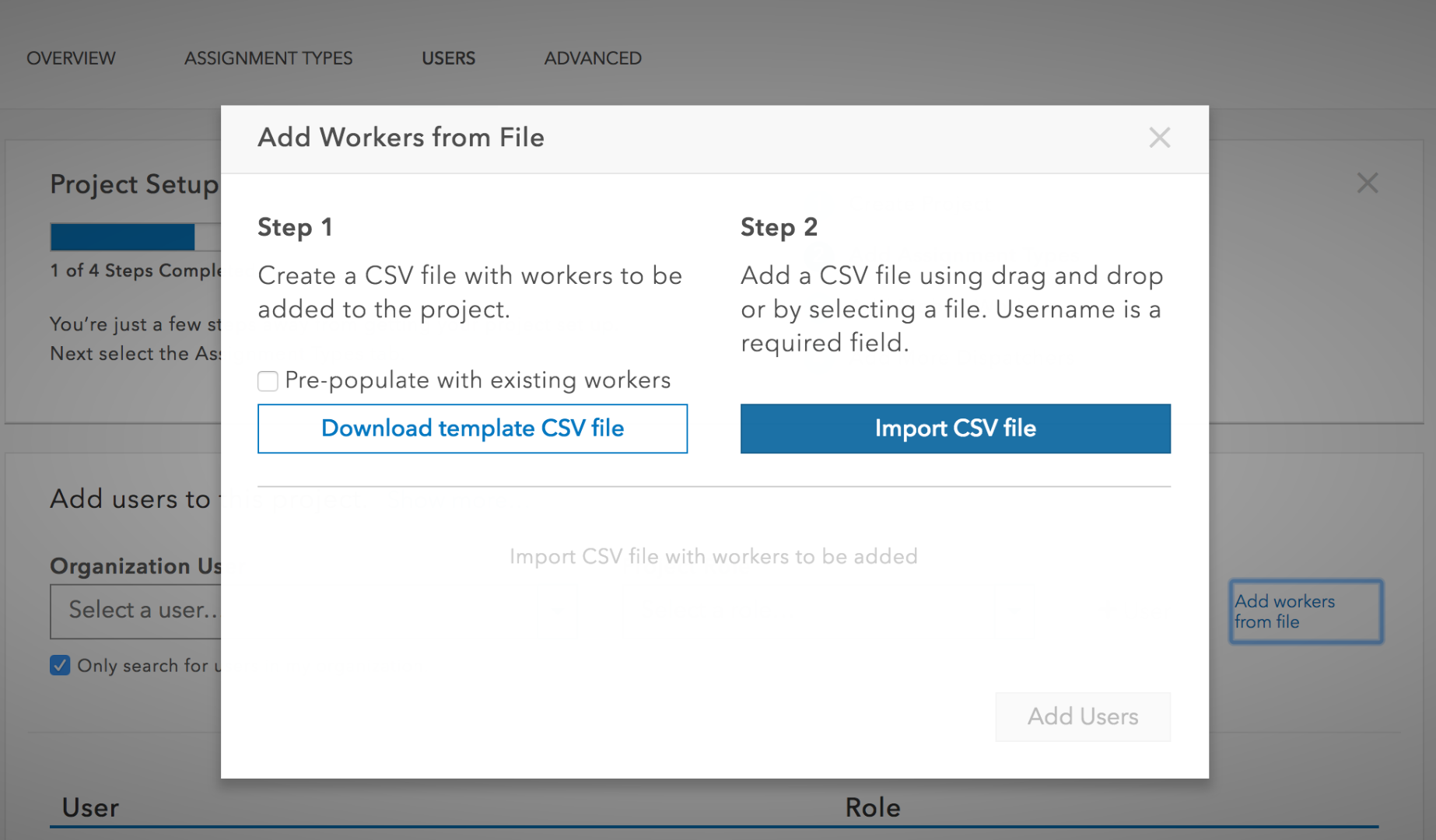
Task: Click the Role column header
Action: (872, 807)
